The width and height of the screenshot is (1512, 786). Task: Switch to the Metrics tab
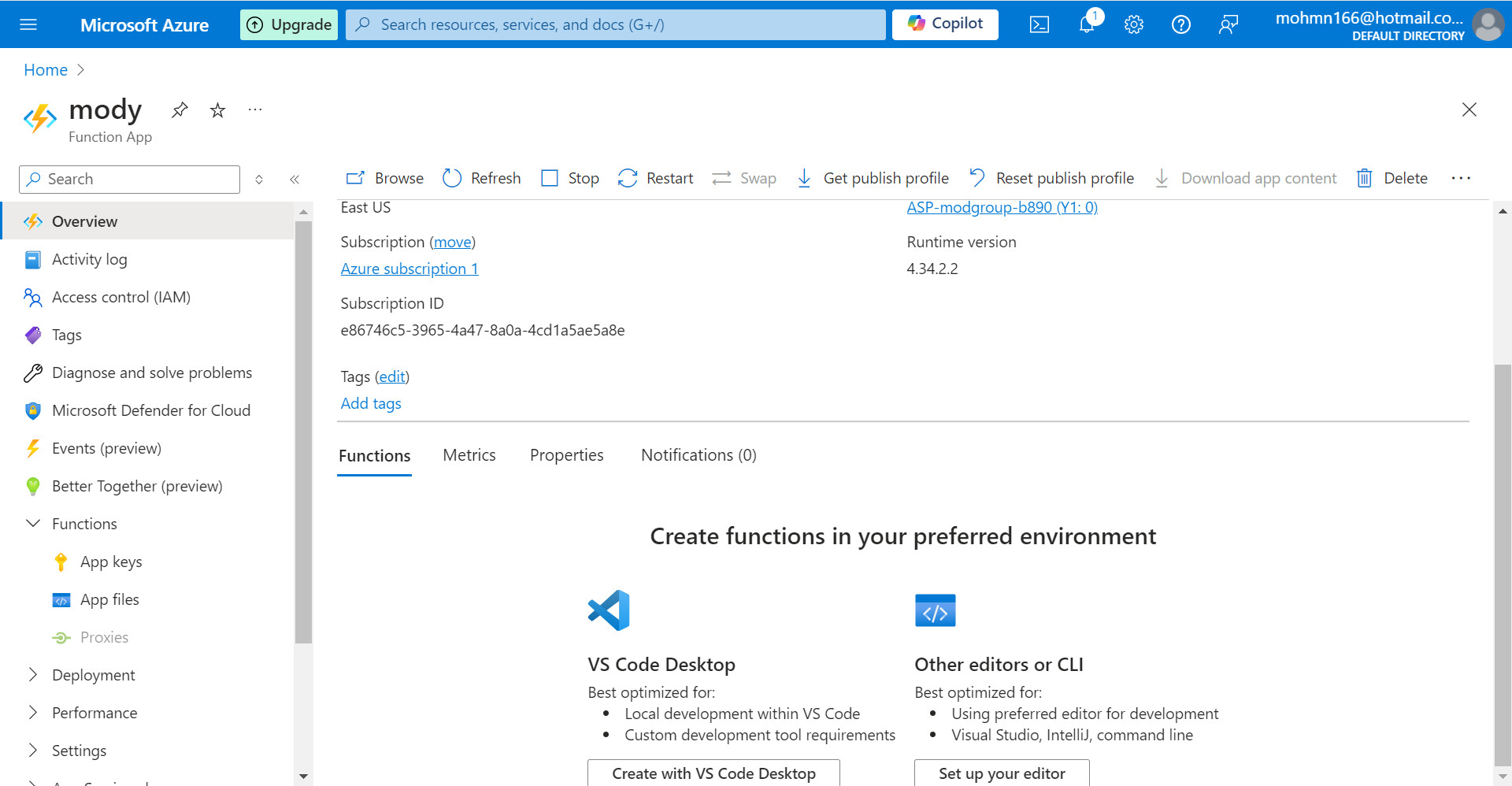[469, 455]
